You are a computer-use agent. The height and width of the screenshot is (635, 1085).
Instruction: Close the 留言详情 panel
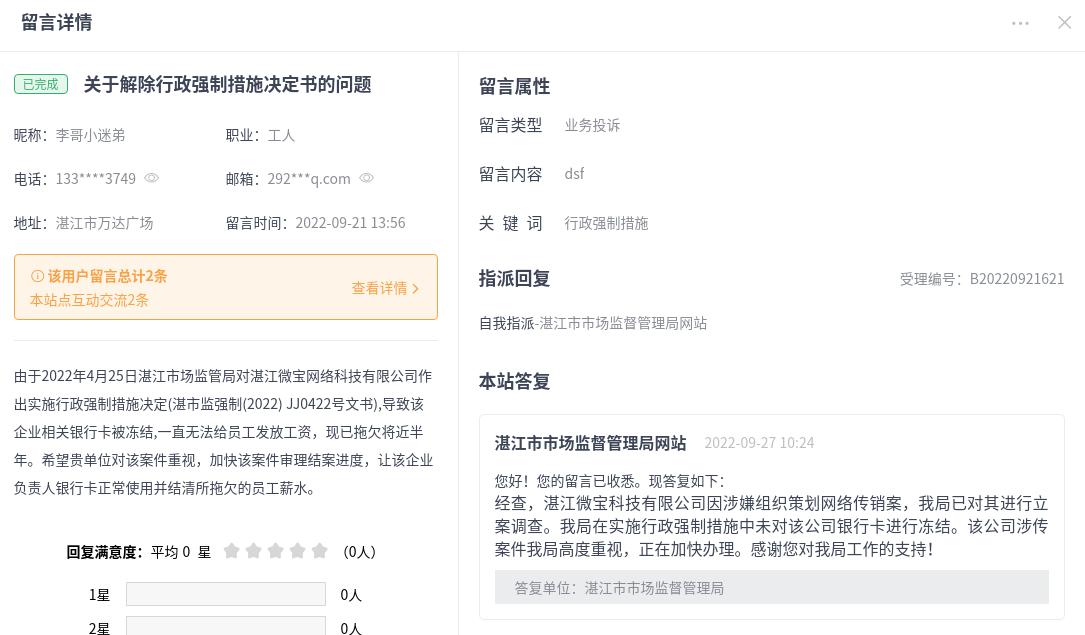coord(1064,23)
